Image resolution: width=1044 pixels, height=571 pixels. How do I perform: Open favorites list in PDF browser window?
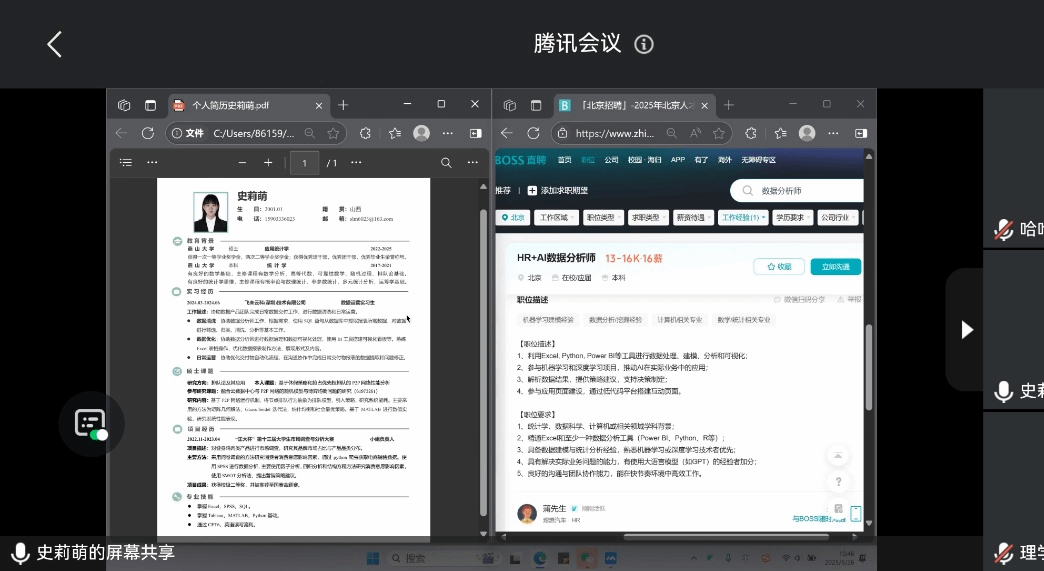point(395,133)
